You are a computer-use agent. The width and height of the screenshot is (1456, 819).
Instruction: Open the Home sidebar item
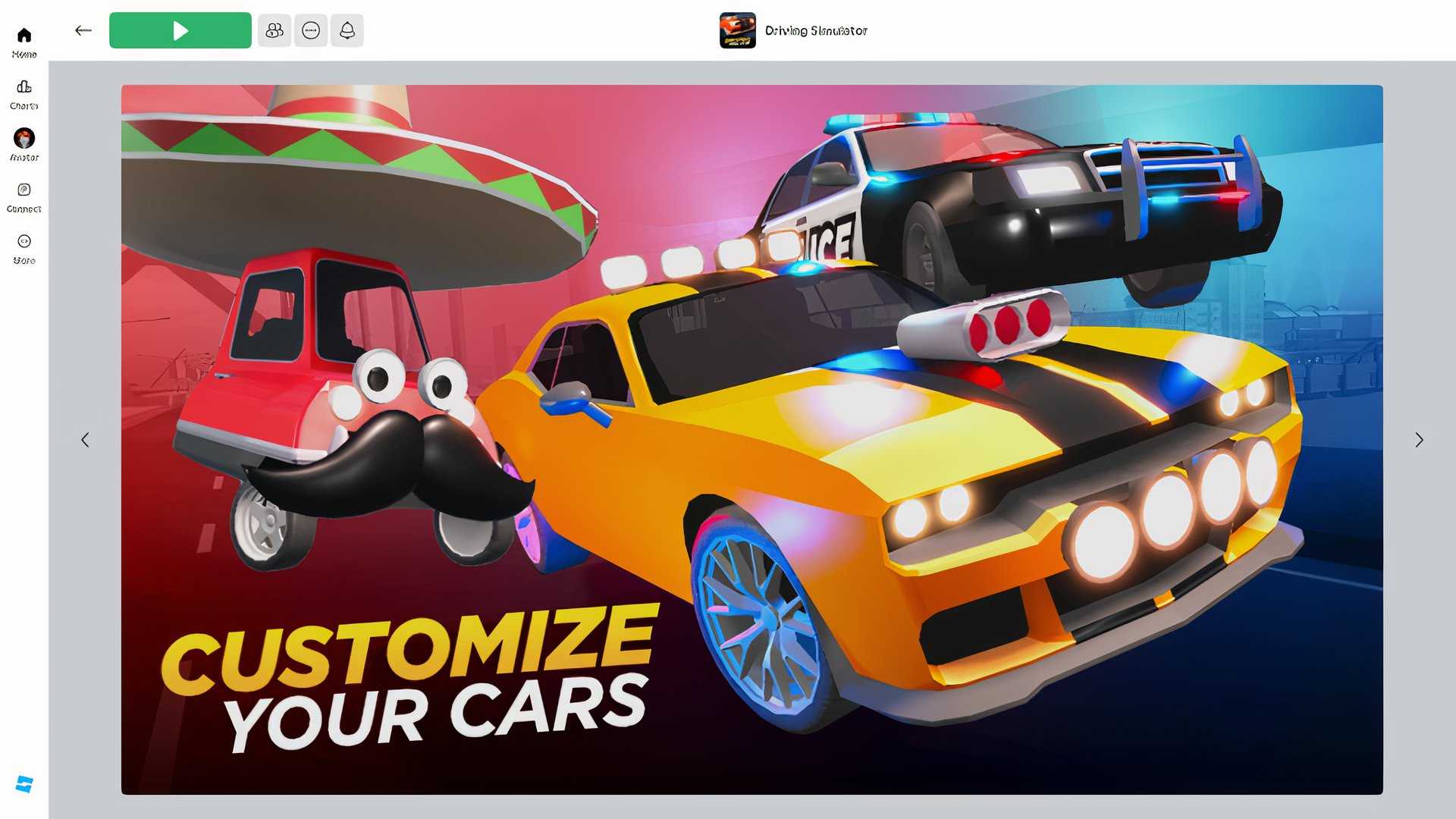pos(24,42)
